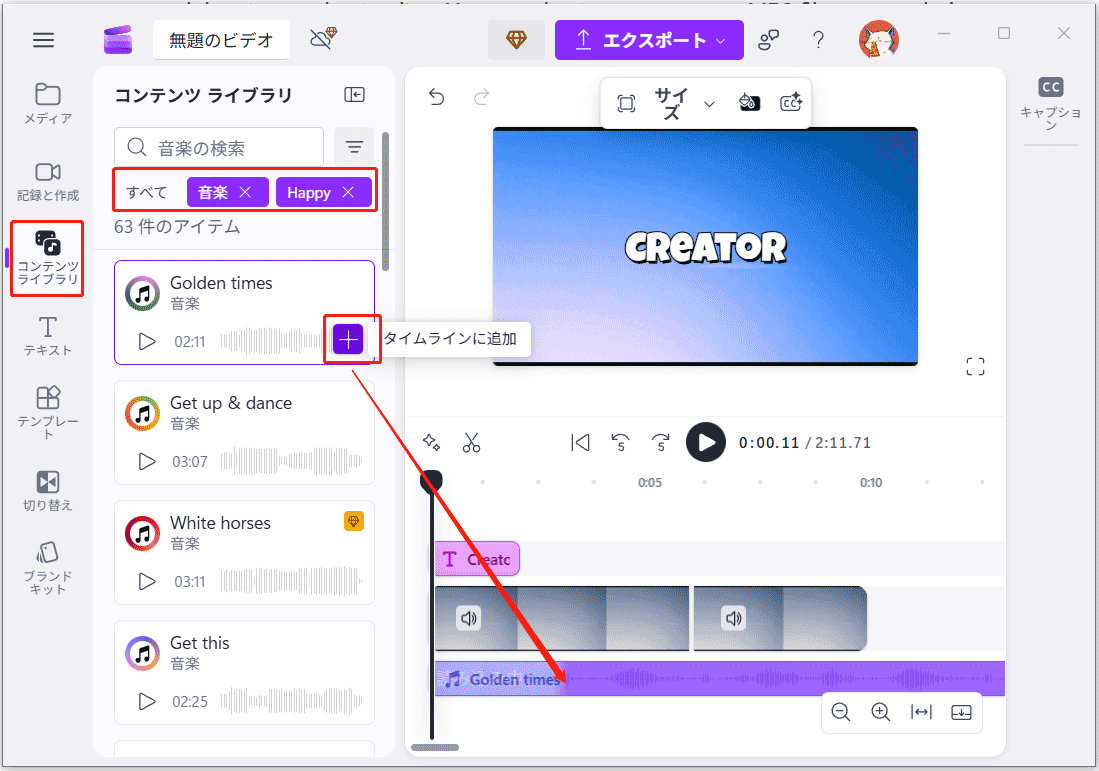Click the undo arrow above the preview
The height and width of the screenshot is (771, 1099).
(x=435, y=97)
